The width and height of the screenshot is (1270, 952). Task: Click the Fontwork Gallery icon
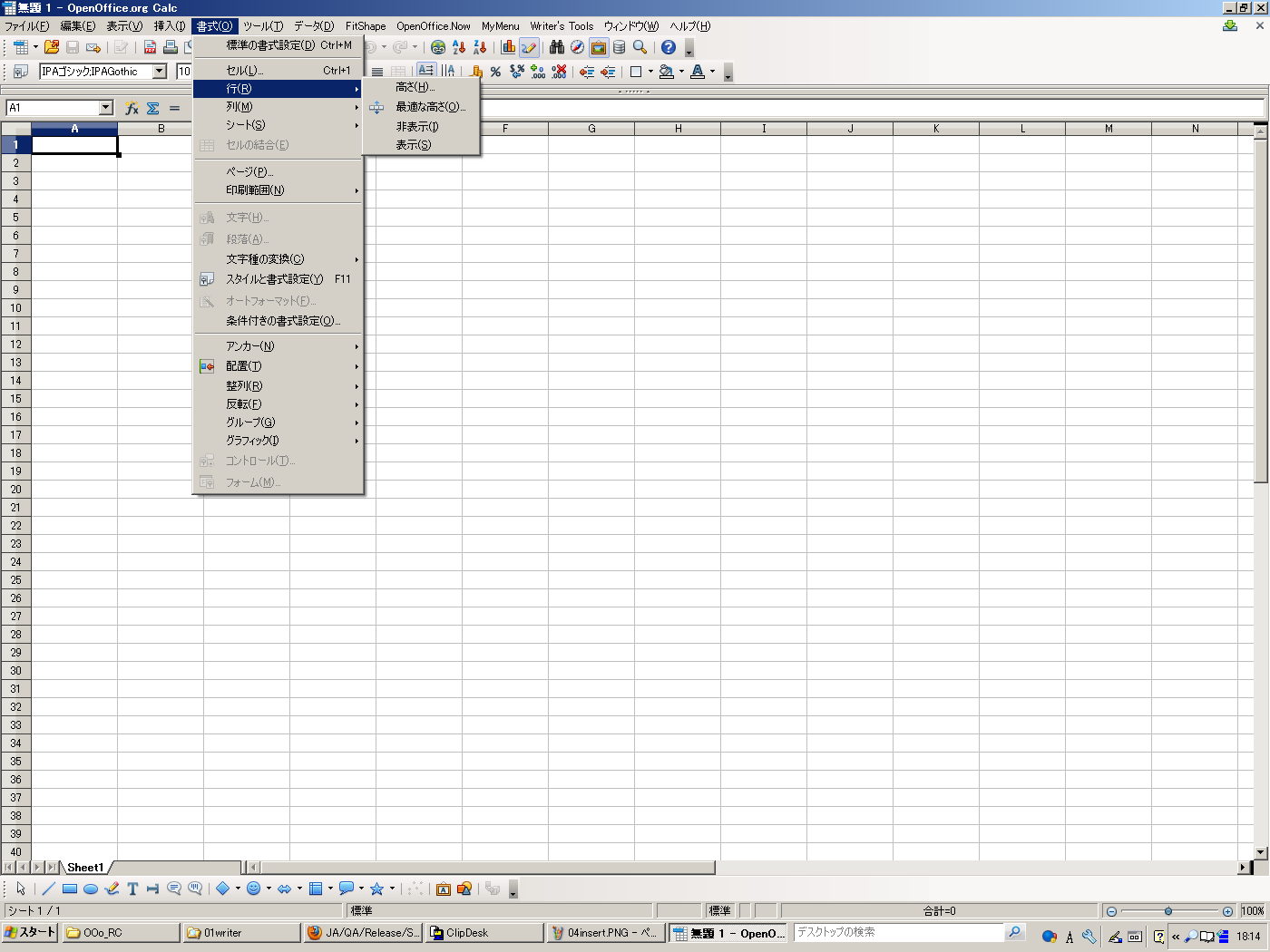pos(444,889)
